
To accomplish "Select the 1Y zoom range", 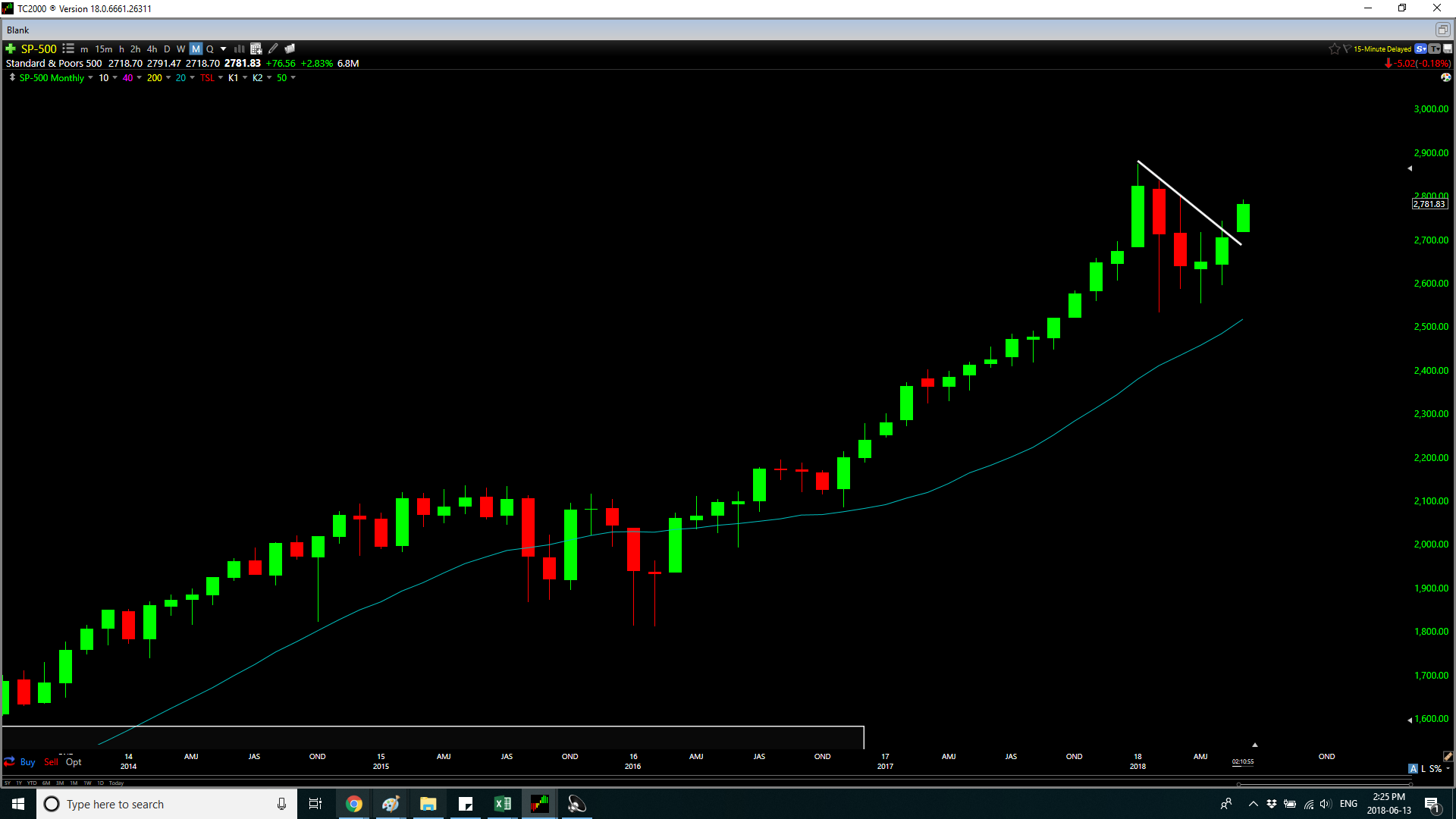I will tap(19, 783).
